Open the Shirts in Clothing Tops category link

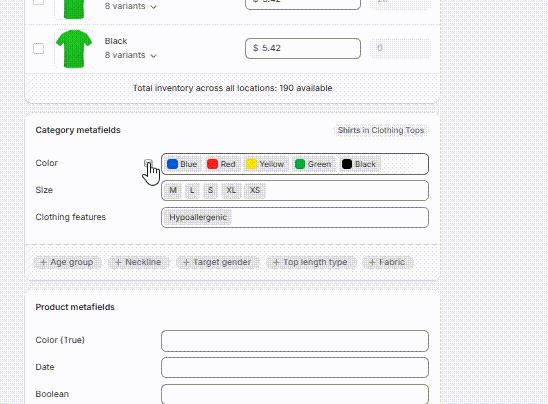(381, 130)
